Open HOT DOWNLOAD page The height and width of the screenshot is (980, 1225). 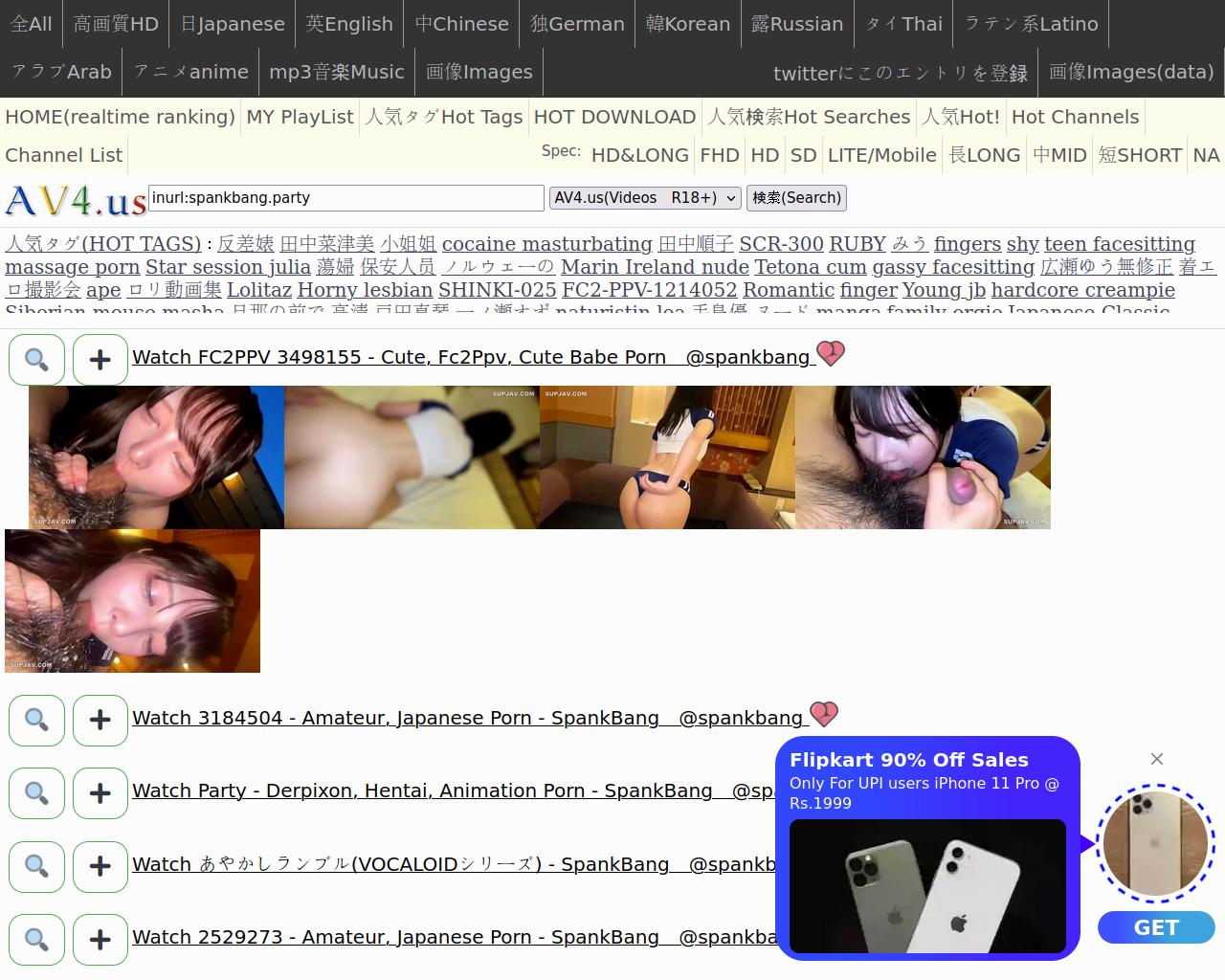[614, 117]
